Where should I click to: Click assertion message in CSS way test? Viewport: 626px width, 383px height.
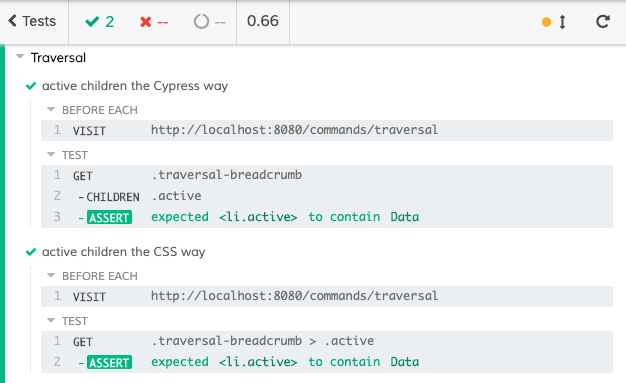[285, 362]
